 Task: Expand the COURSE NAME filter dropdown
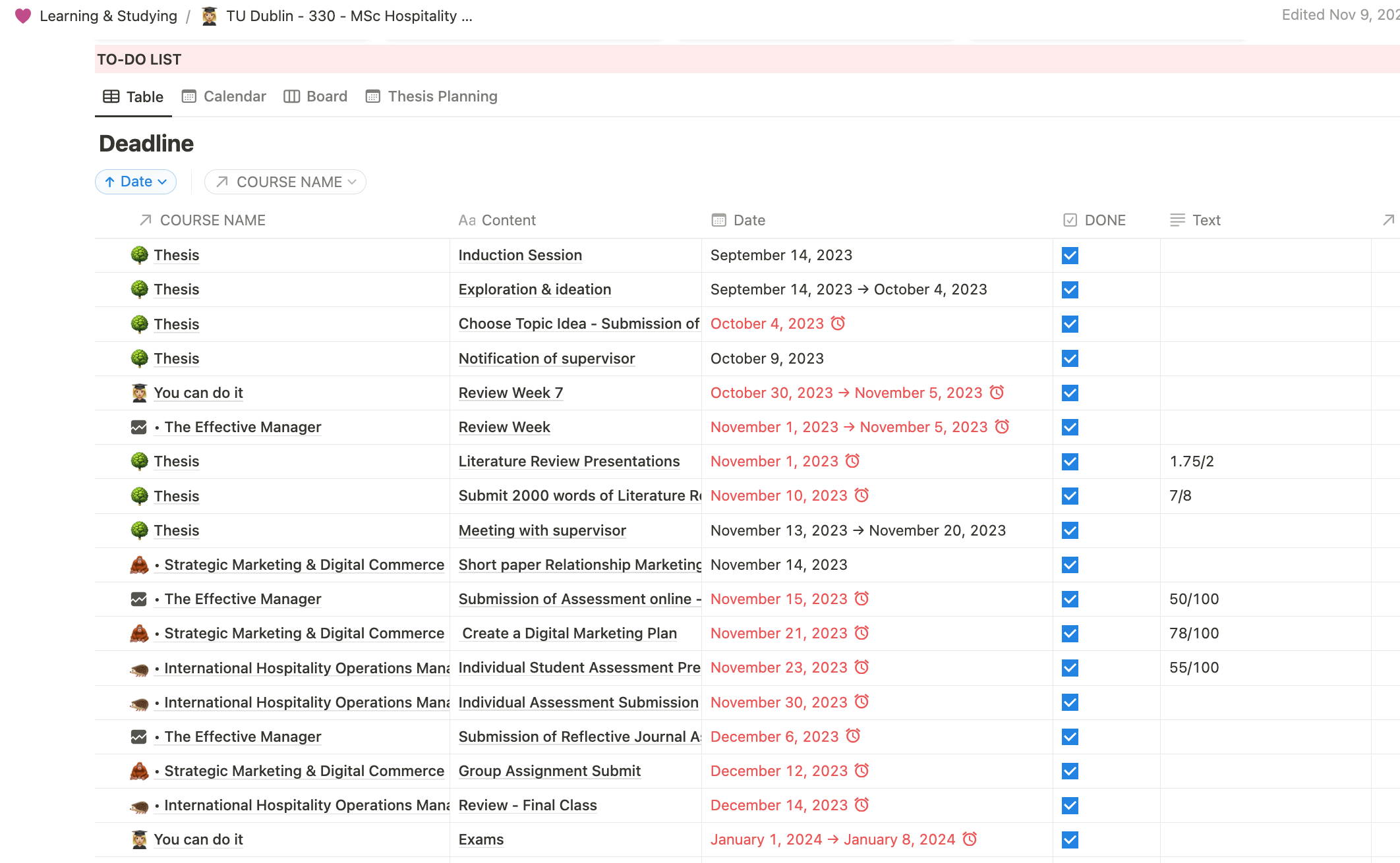pos(285,182)
